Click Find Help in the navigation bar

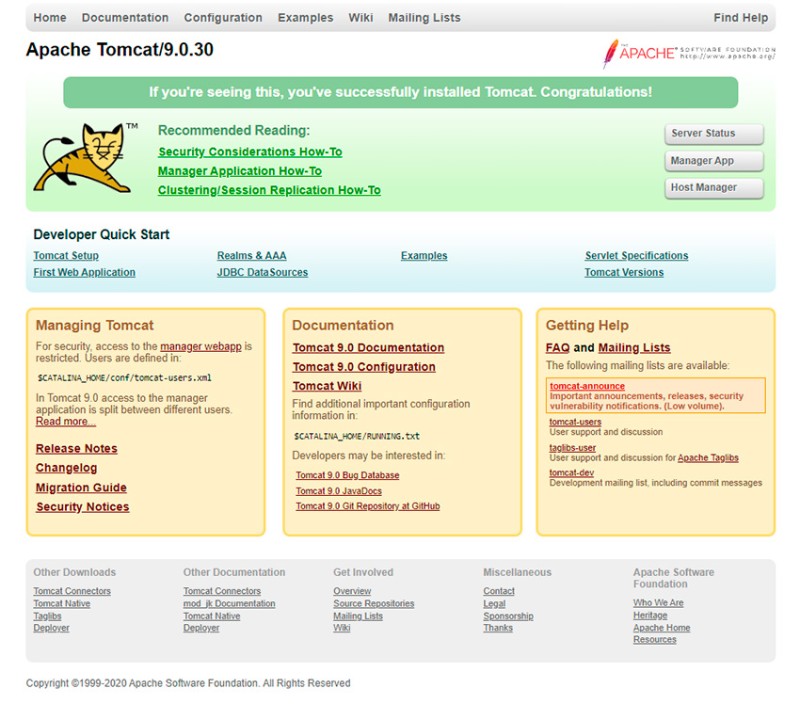click(741, 17)
